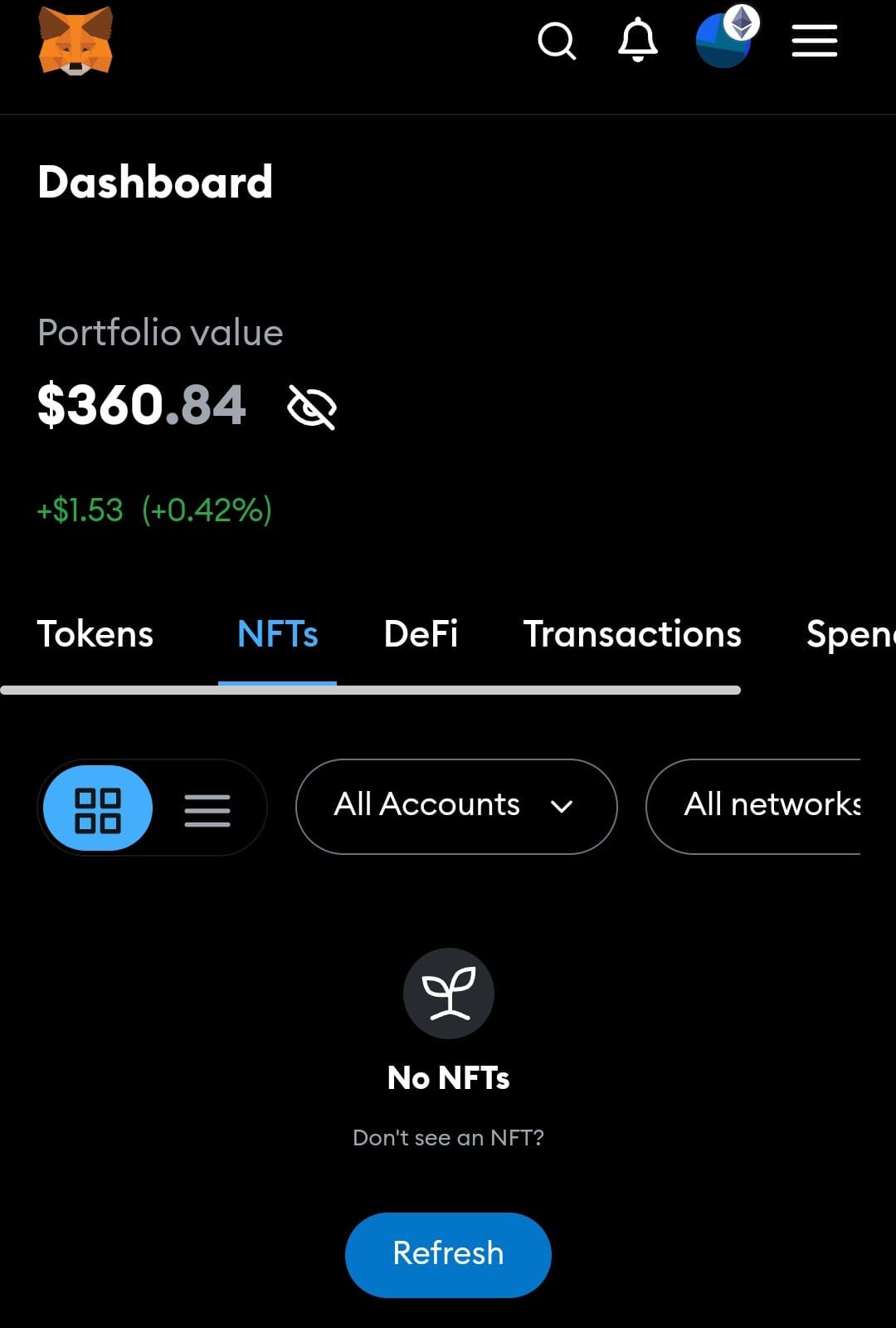The image size is (896, 1328).
Task: Click the $360.84 portfolio value
Action: click(x=142, y=406)
